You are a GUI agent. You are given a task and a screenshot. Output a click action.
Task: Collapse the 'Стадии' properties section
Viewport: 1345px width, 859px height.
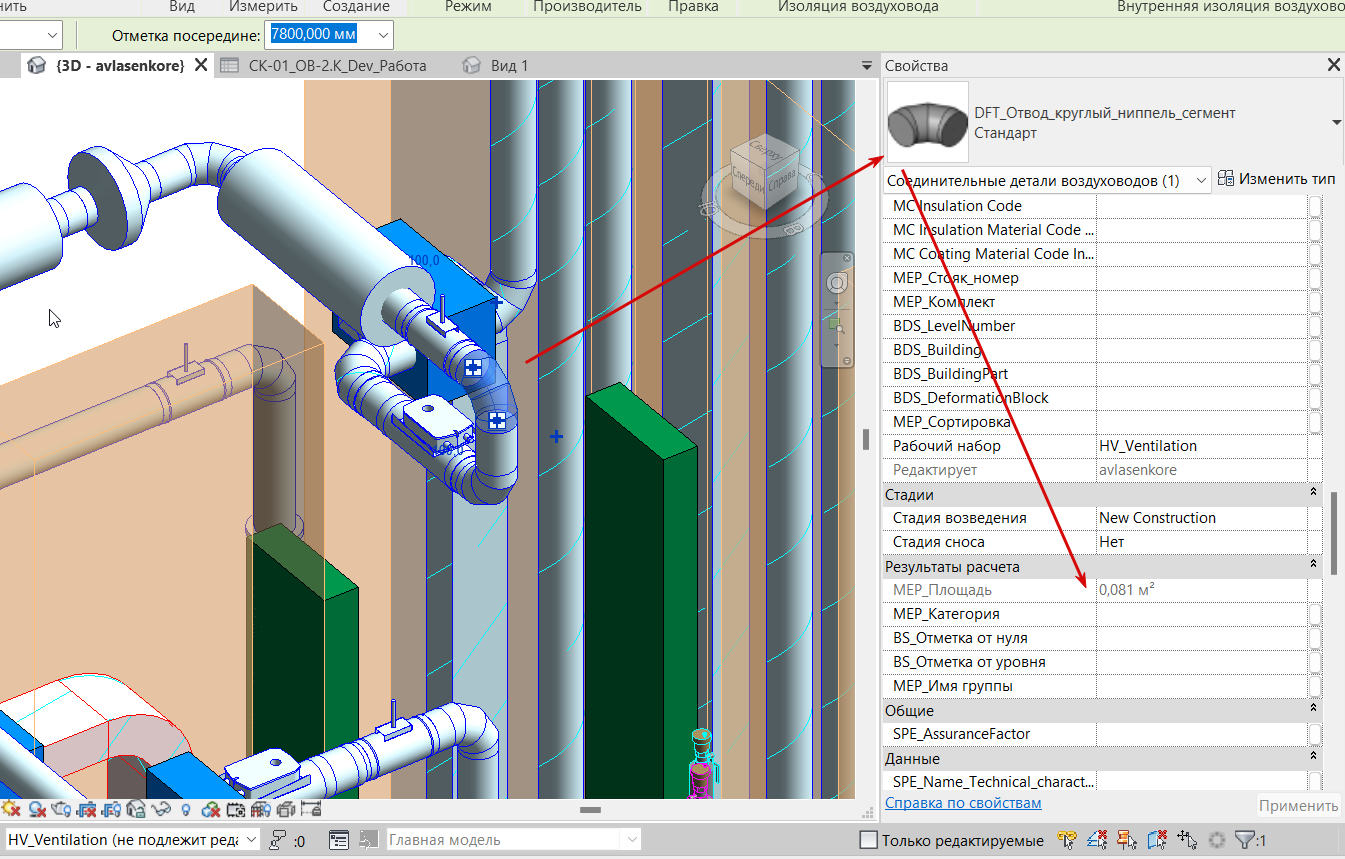(1313, 494)
